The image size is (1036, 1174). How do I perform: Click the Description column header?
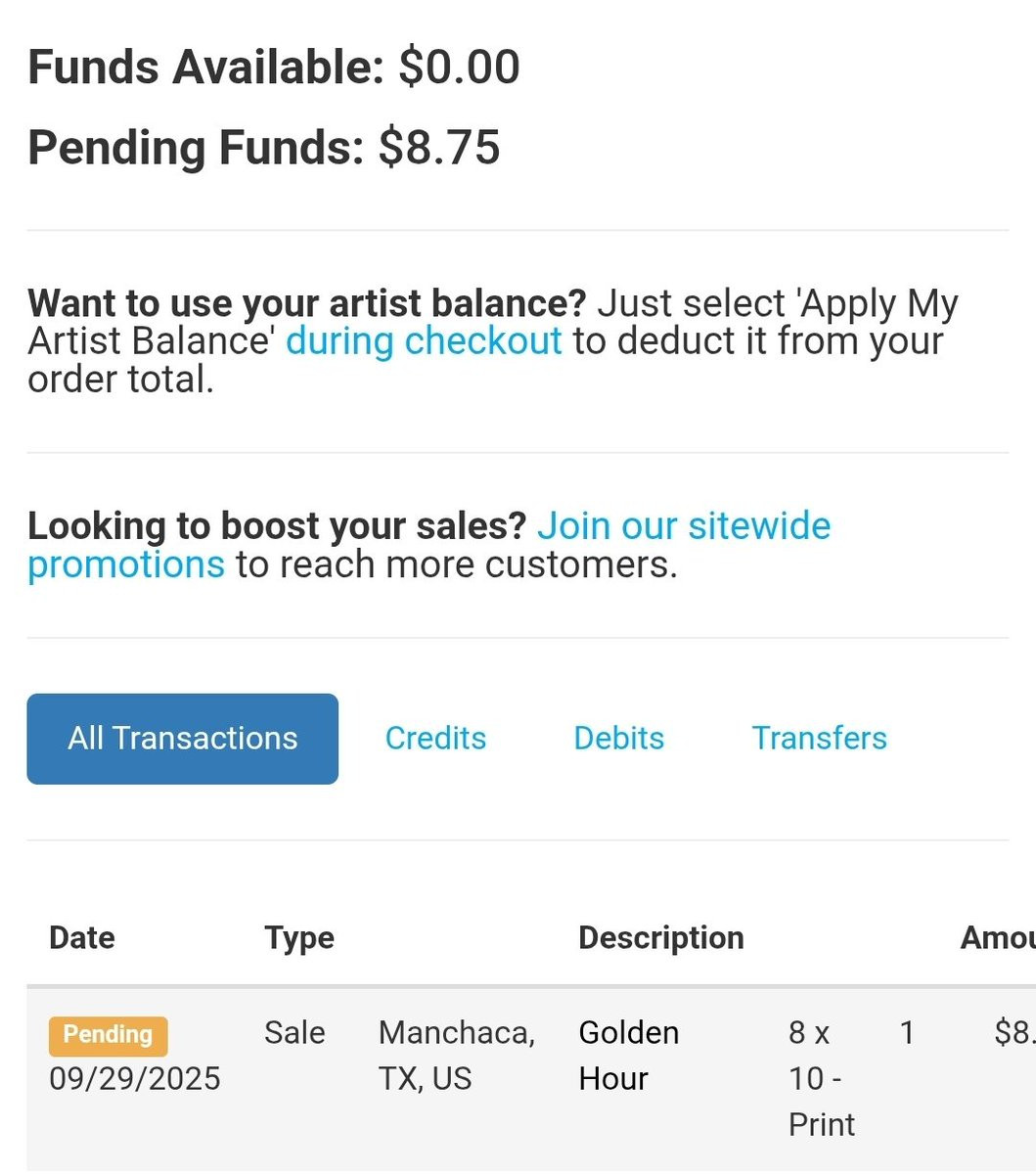[660, 938]
